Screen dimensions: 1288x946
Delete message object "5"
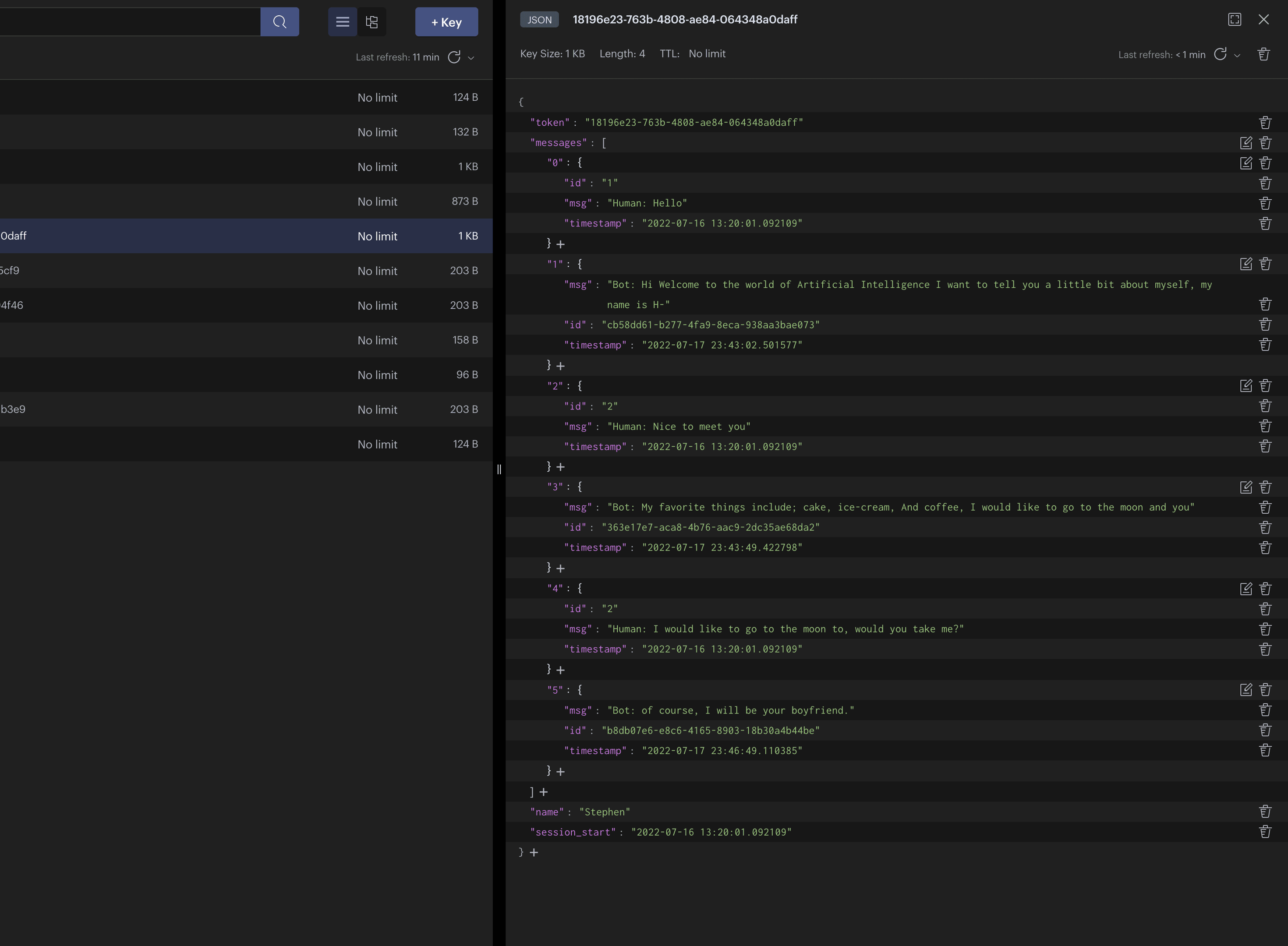click(1266, 690)
